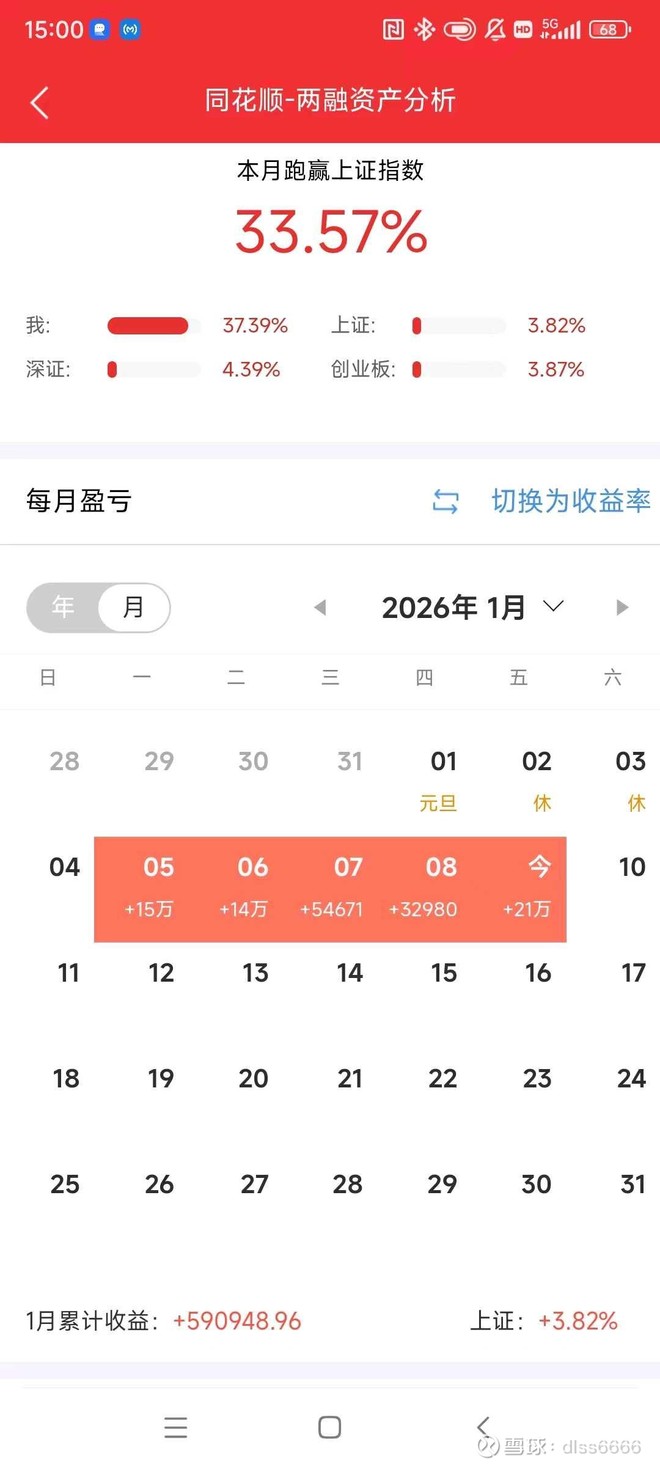The image size is (660, 1467).
Task: Tap the swap icon beside 切换为收益率
Action: [x=445, y=501]
